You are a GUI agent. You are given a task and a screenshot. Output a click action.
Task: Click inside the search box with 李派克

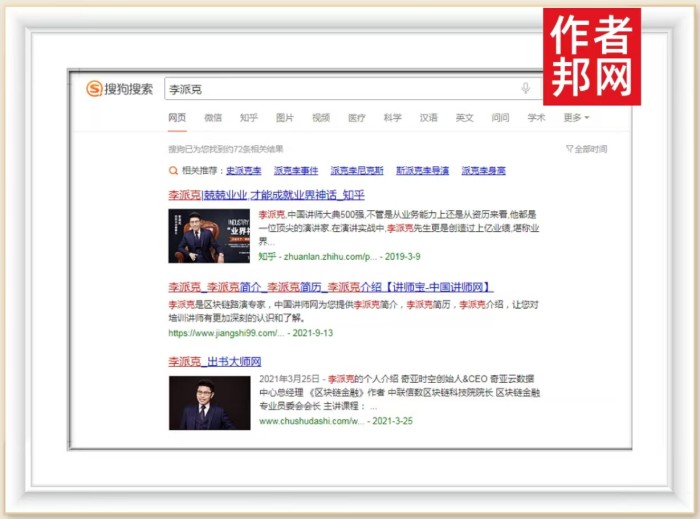point(340,89)
